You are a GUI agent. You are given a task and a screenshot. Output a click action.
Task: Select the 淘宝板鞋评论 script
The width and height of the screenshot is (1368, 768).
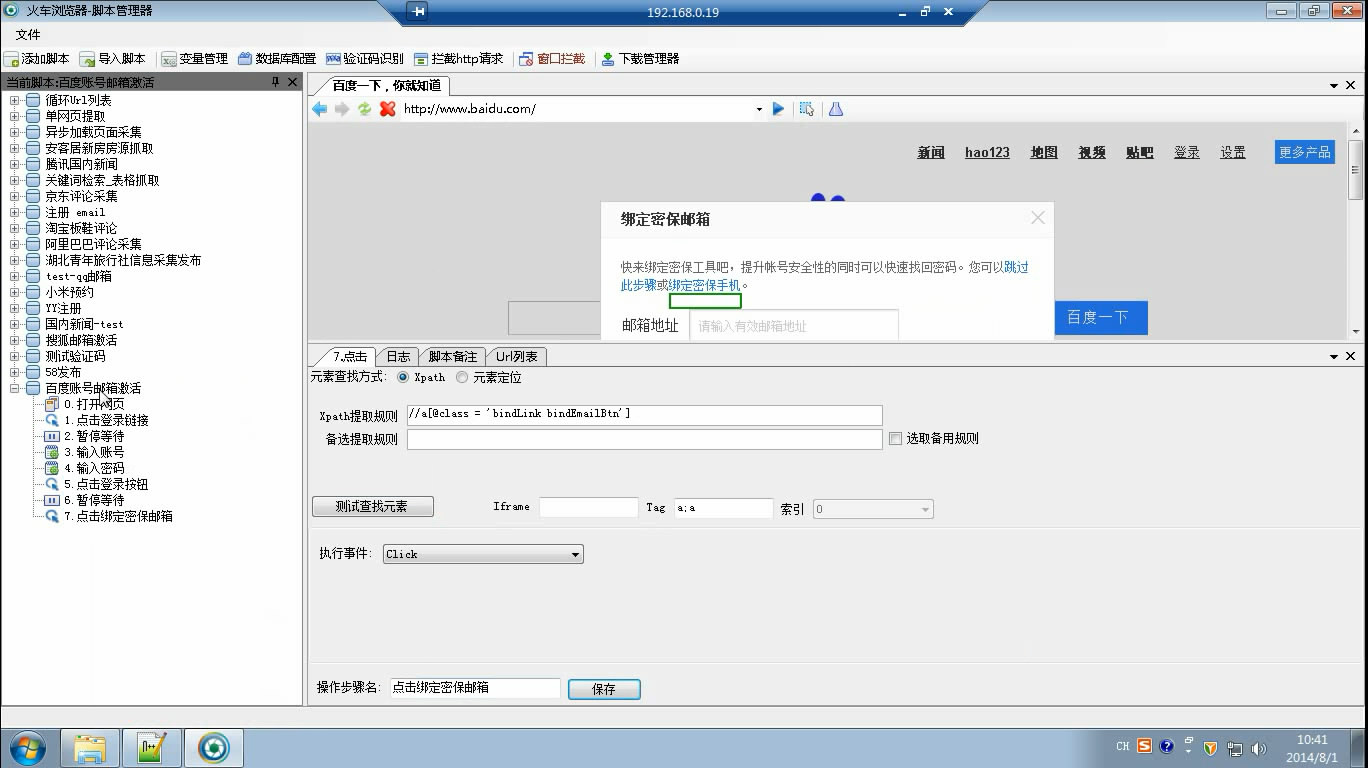pos(80,228)
